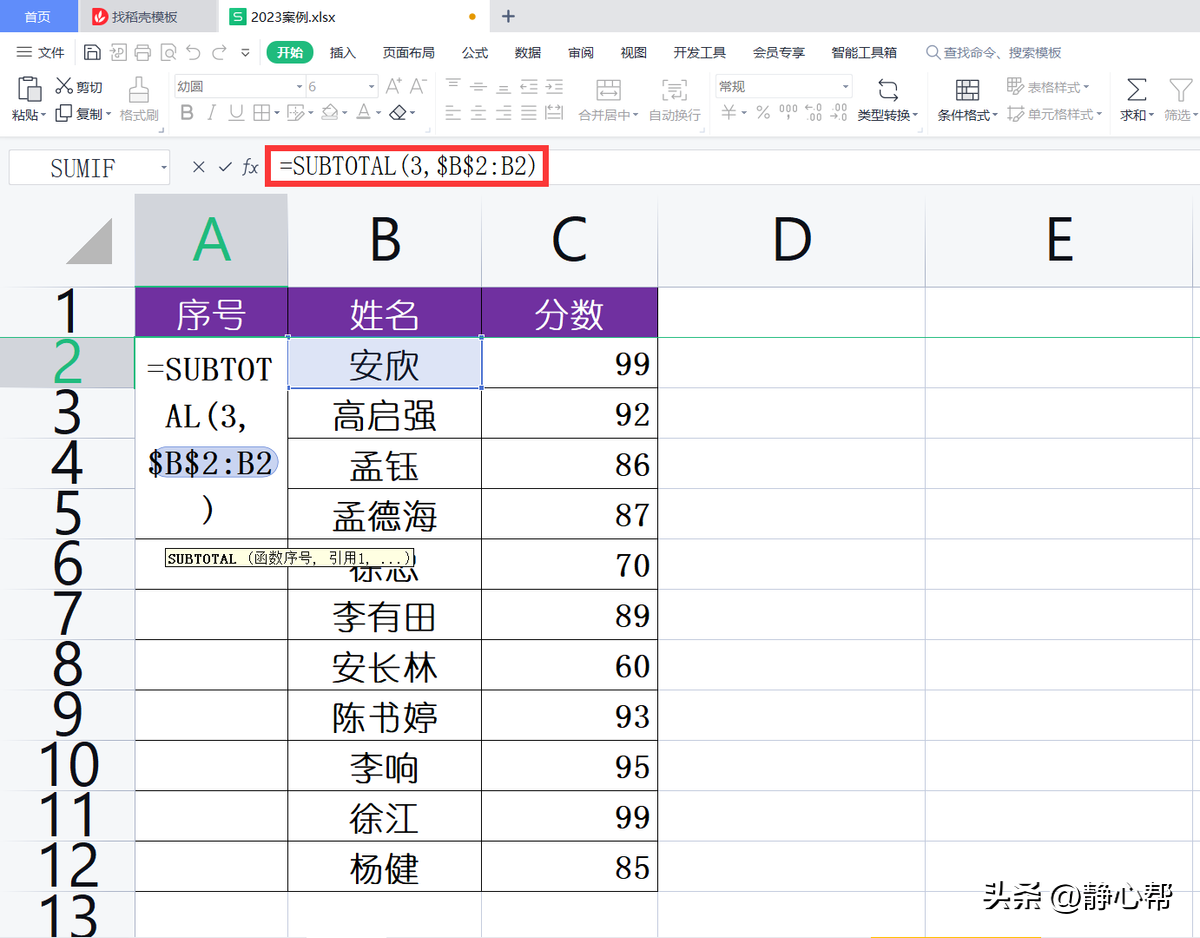Click the Increase Decimal icon
This screenshot has width=1200, height=938.
tap(813, 113)
